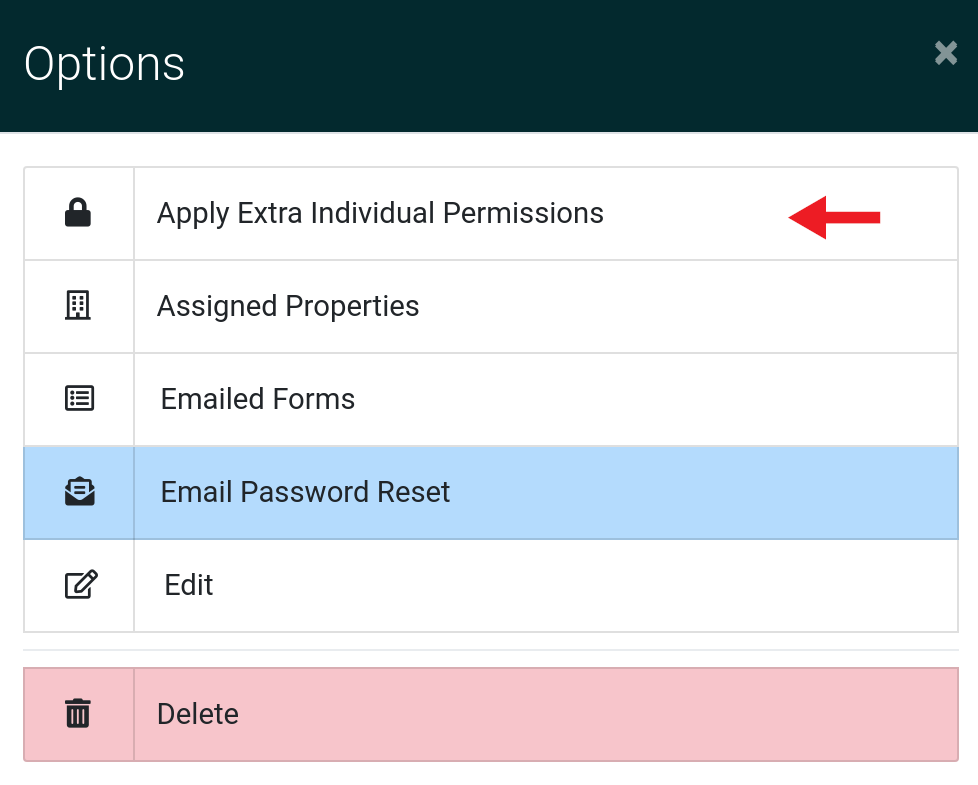Click the pencil-and-square Edit icon
The width and height of the screenshot is (978, 785).
pyautogui.click(x=80, y=584)
